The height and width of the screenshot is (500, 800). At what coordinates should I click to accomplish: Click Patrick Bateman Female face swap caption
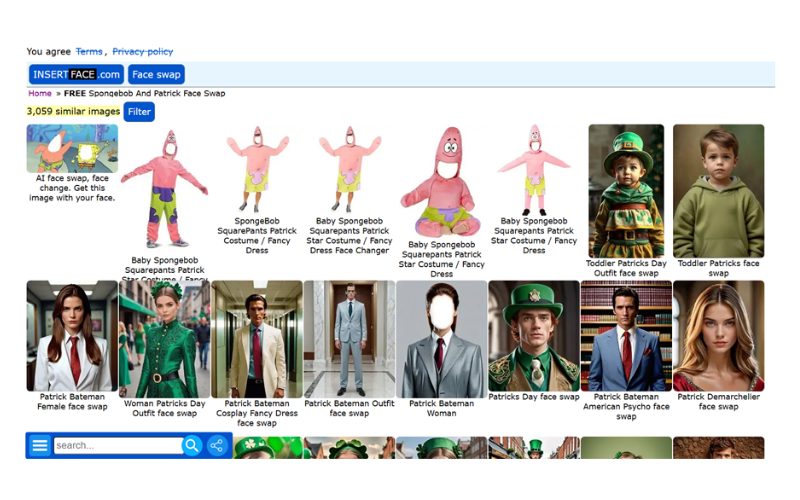72,402
